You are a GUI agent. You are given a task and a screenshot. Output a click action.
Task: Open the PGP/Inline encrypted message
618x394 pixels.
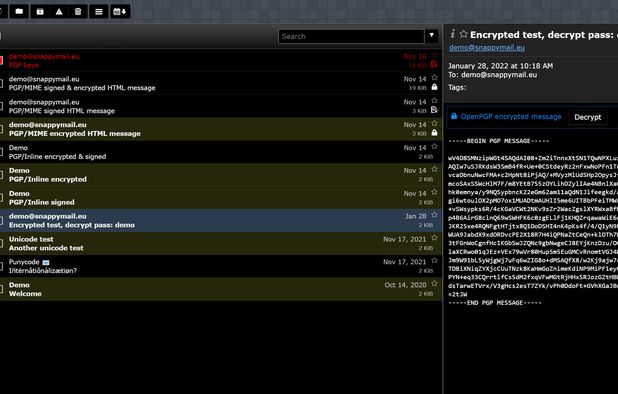[221, 175]
